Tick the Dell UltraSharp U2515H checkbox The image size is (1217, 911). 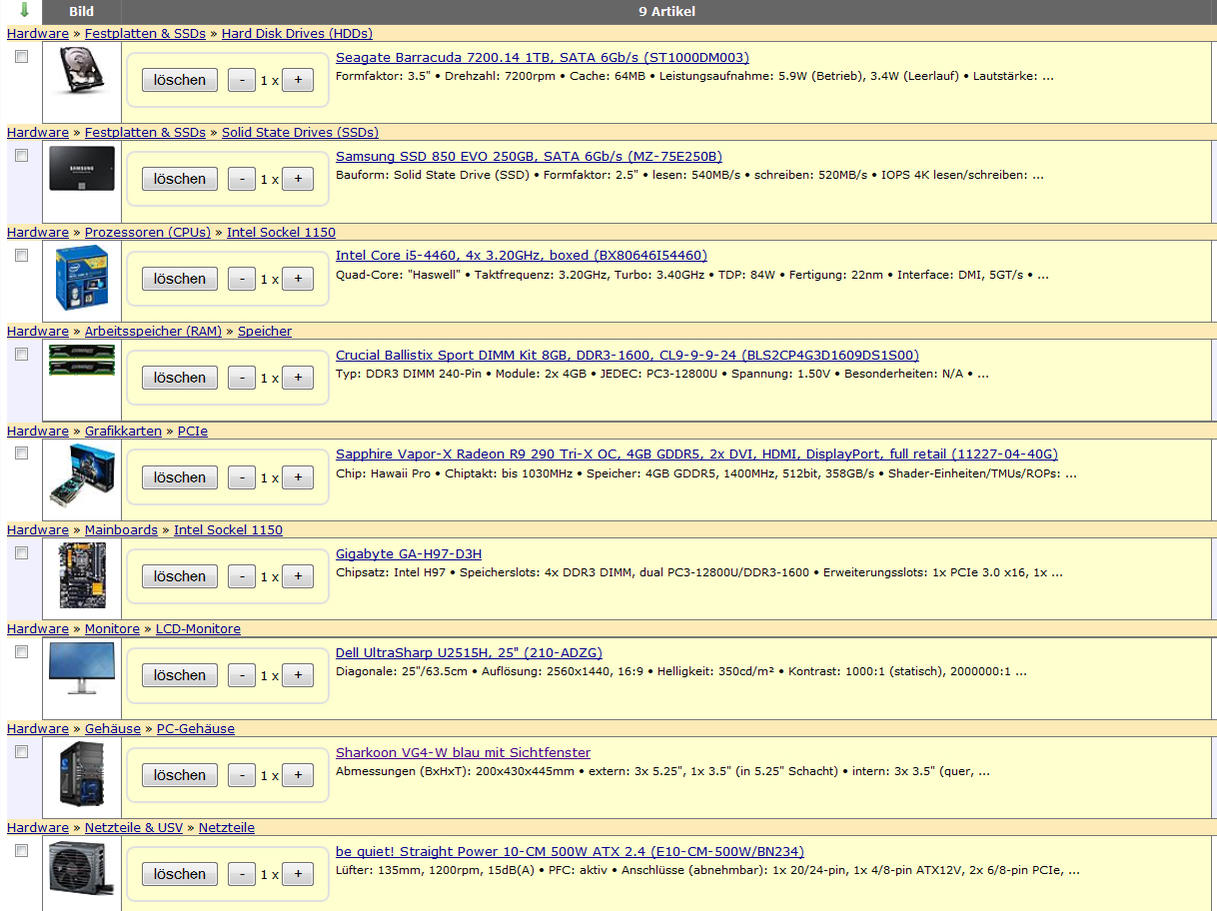(x=22, y=652)
